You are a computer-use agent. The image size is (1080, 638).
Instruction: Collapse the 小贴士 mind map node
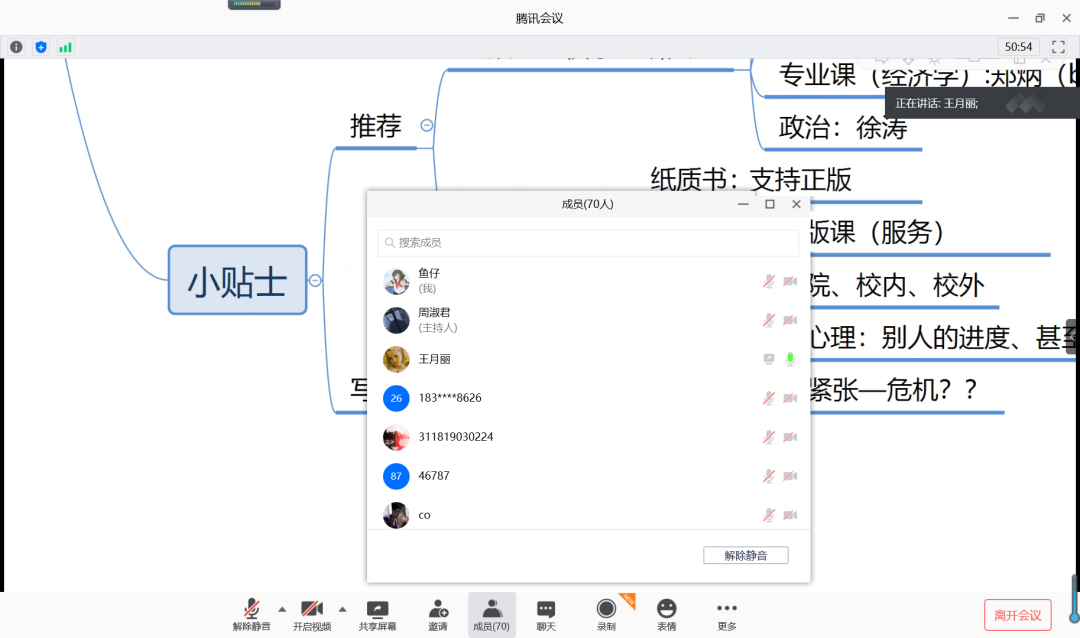tap(315, 280)
